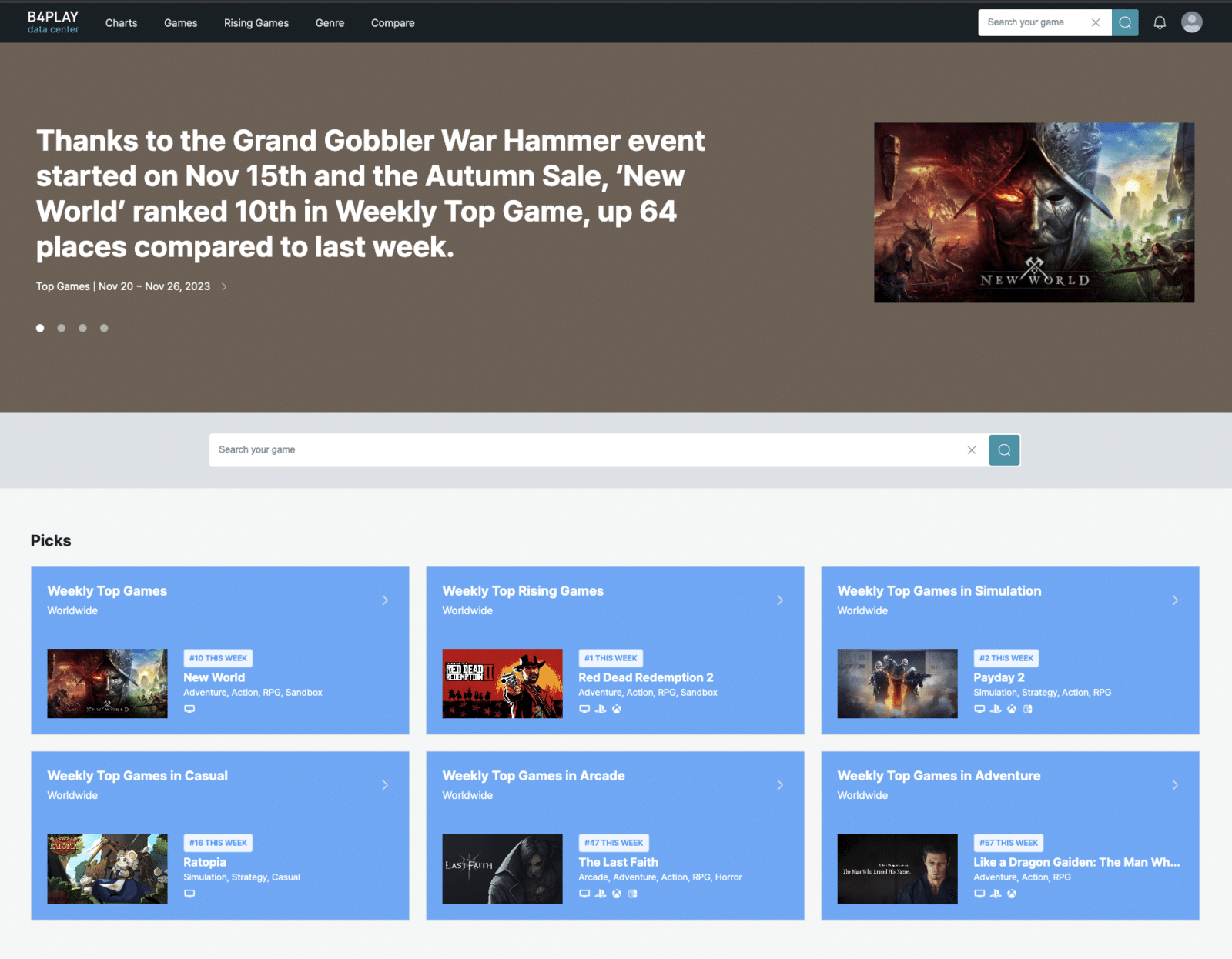This screenshot has width=1232, height=959.
Task: Focus the header Search your game field
Action: coord(1034,22)
